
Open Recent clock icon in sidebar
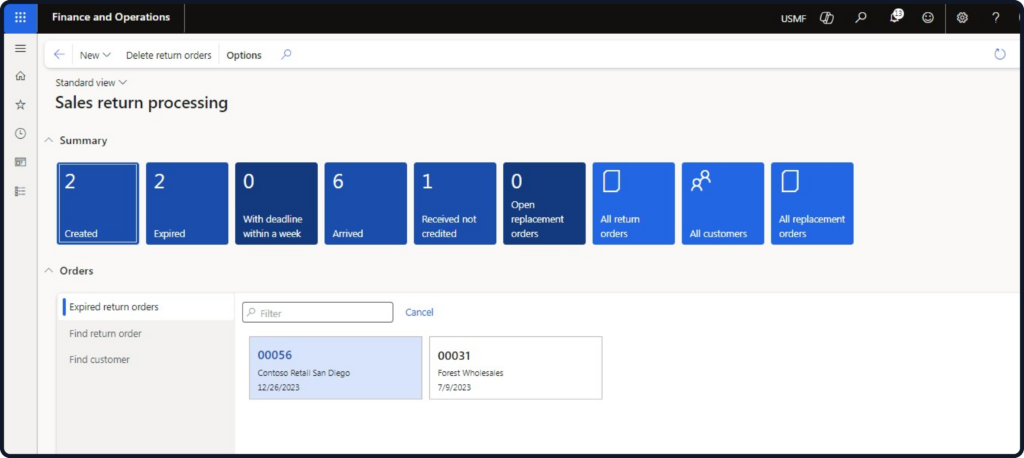point(20,133)
